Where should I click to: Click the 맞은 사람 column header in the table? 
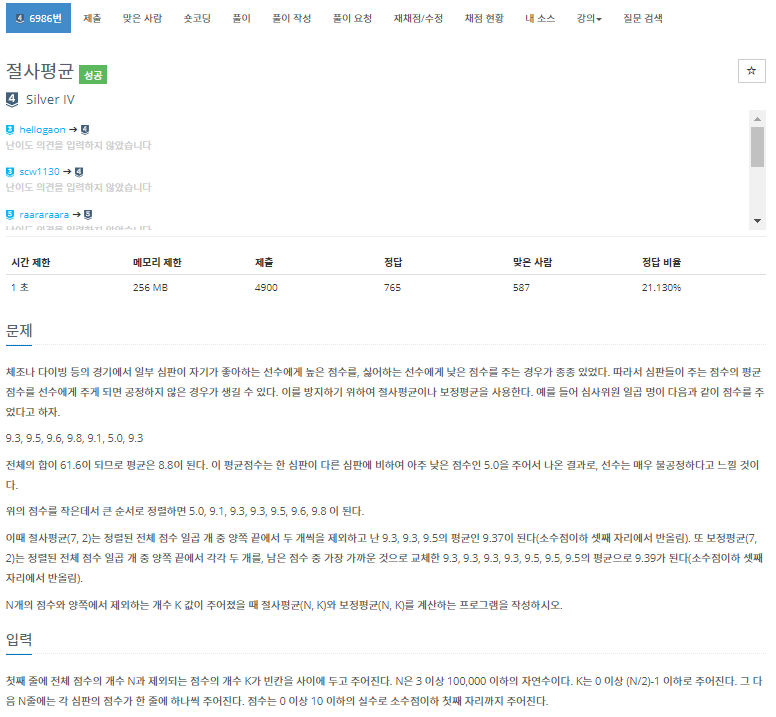[533, 262]
